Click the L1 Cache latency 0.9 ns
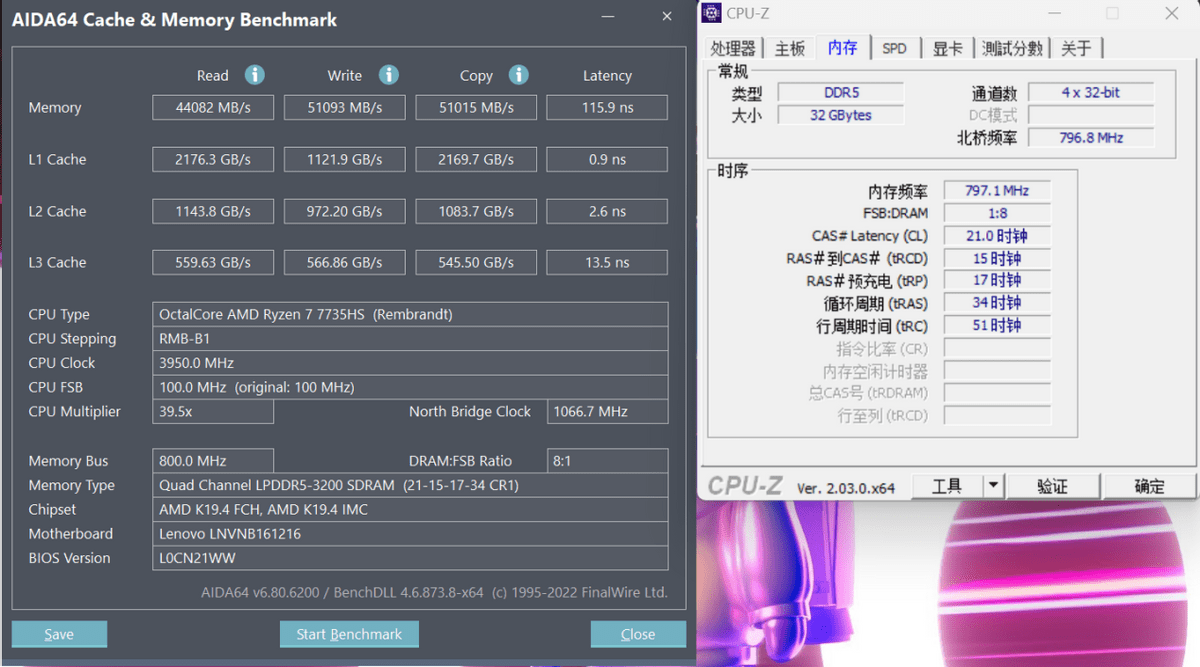Viewport: 1200px width, 667px height. [x=607, y=159]
